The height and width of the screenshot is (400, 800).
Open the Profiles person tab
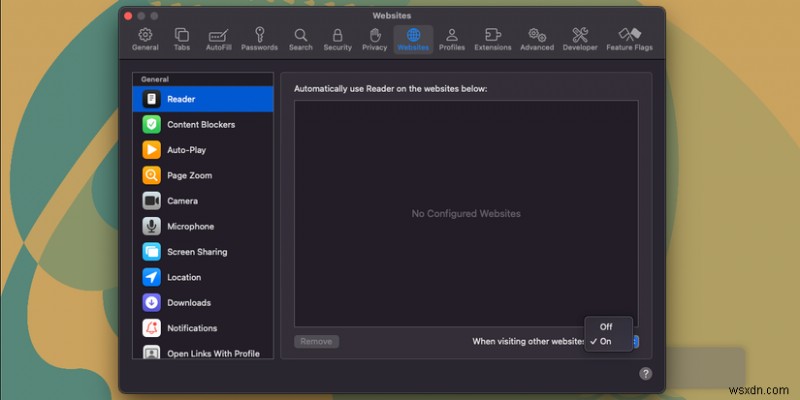[x=452, y=40]
